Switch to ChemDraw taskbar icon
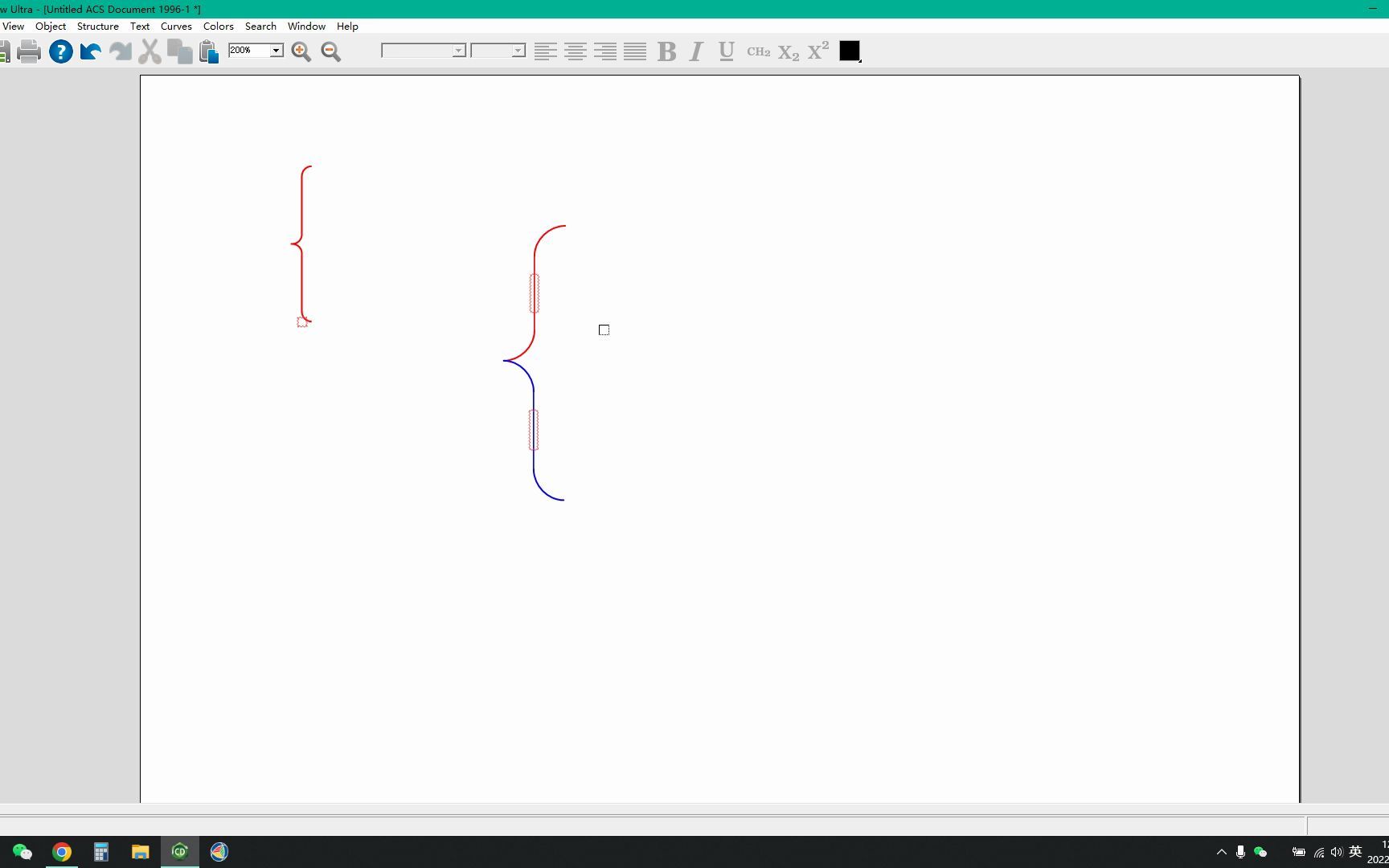This screenshot has height=868, width=1389. 180,851
